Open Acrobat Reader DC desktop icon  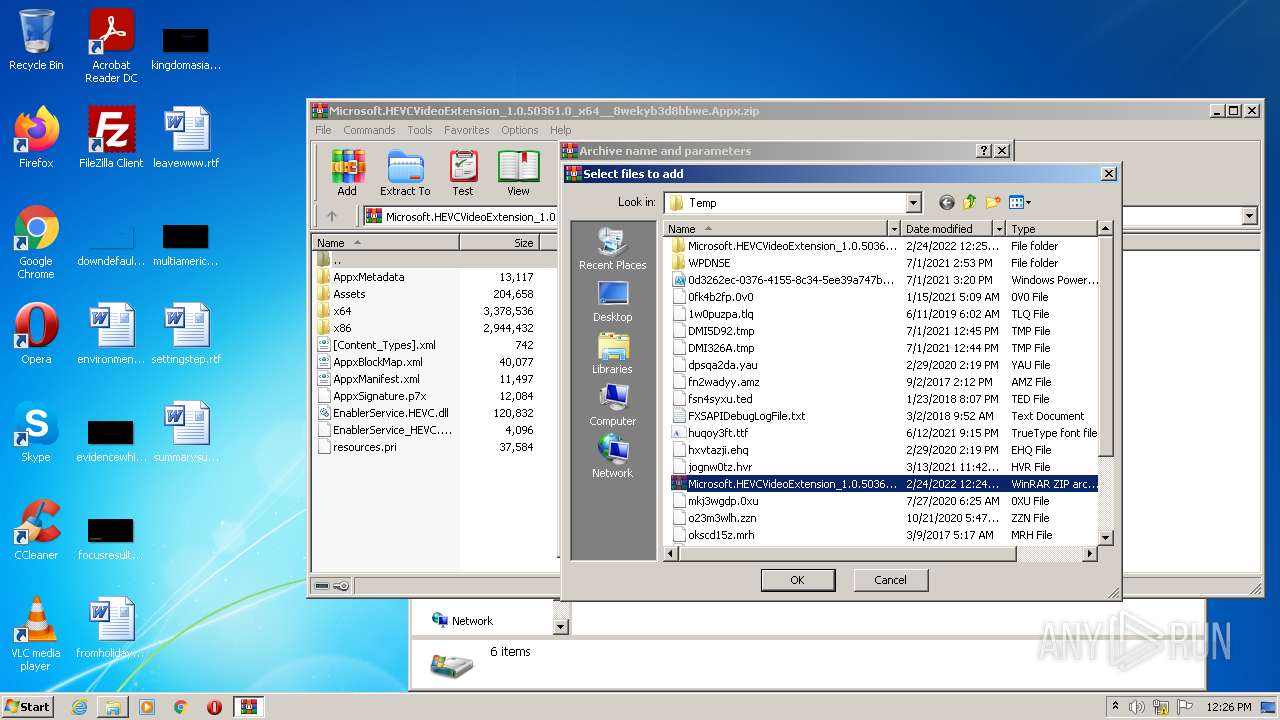click(111, 46)
